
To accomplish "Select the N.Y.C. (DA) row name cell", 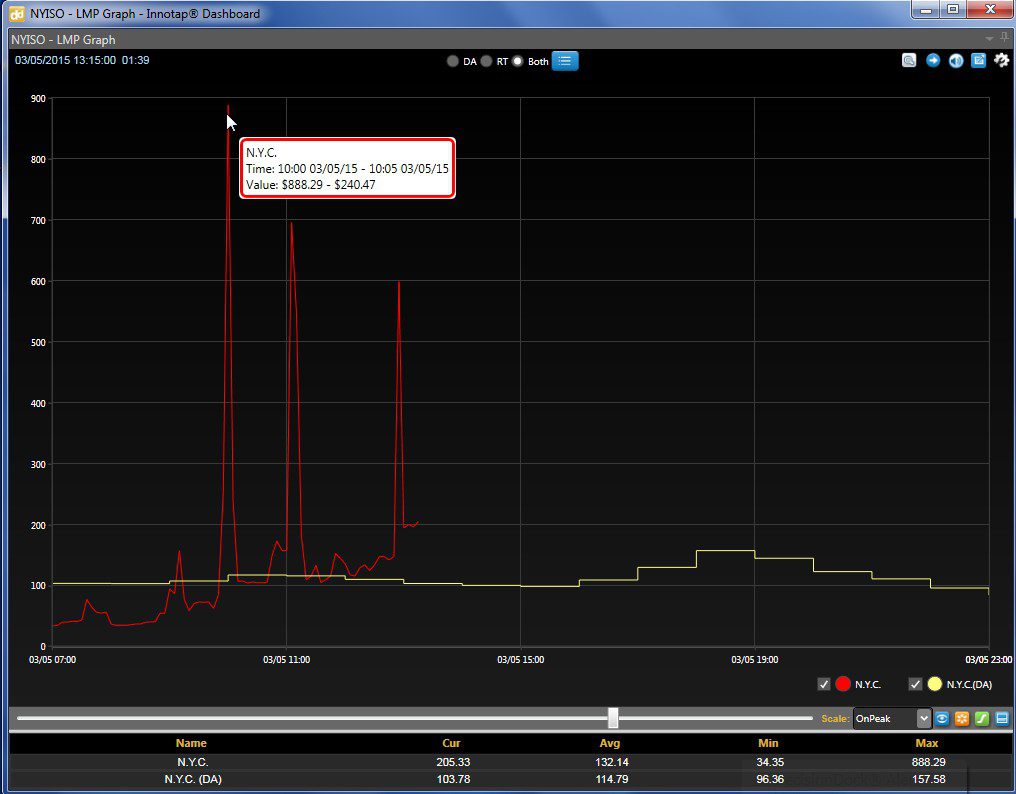I will coord(193,779).
